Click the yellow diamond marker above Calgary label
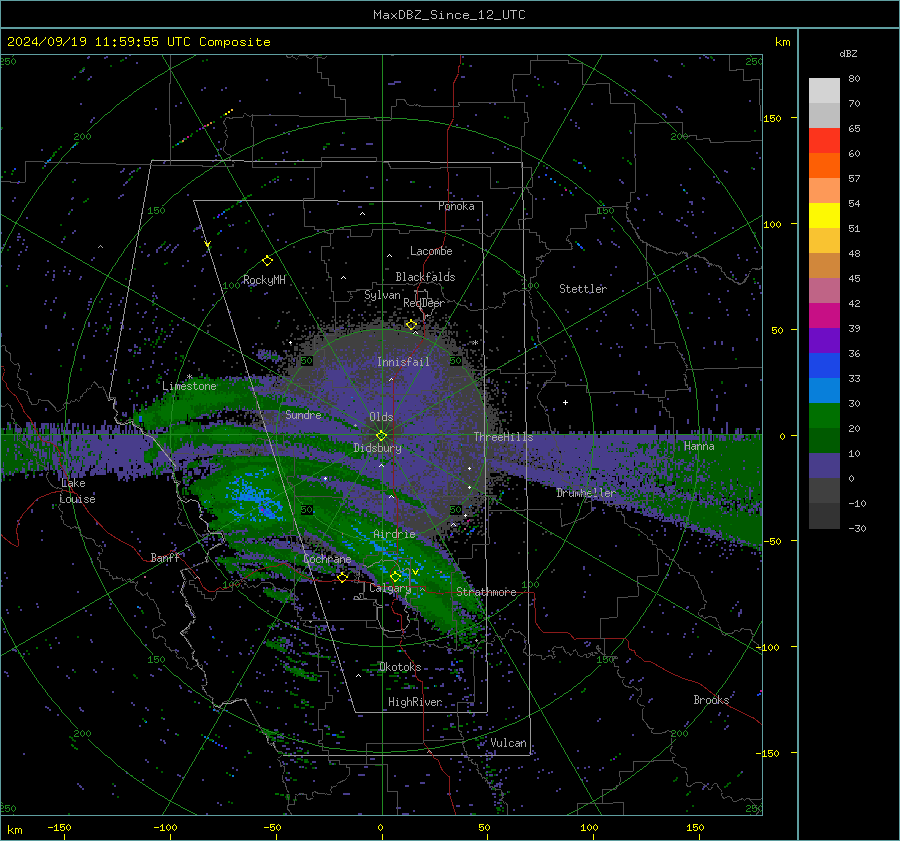This screenshot has height=841, width=900. tap(395, 576)
